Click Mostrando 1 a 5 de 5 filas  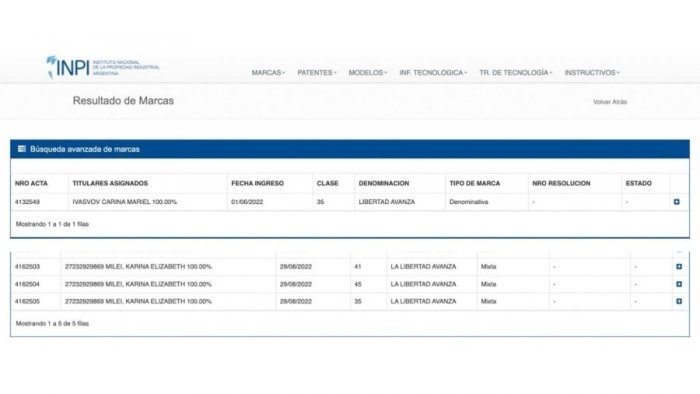pos(52,323)
